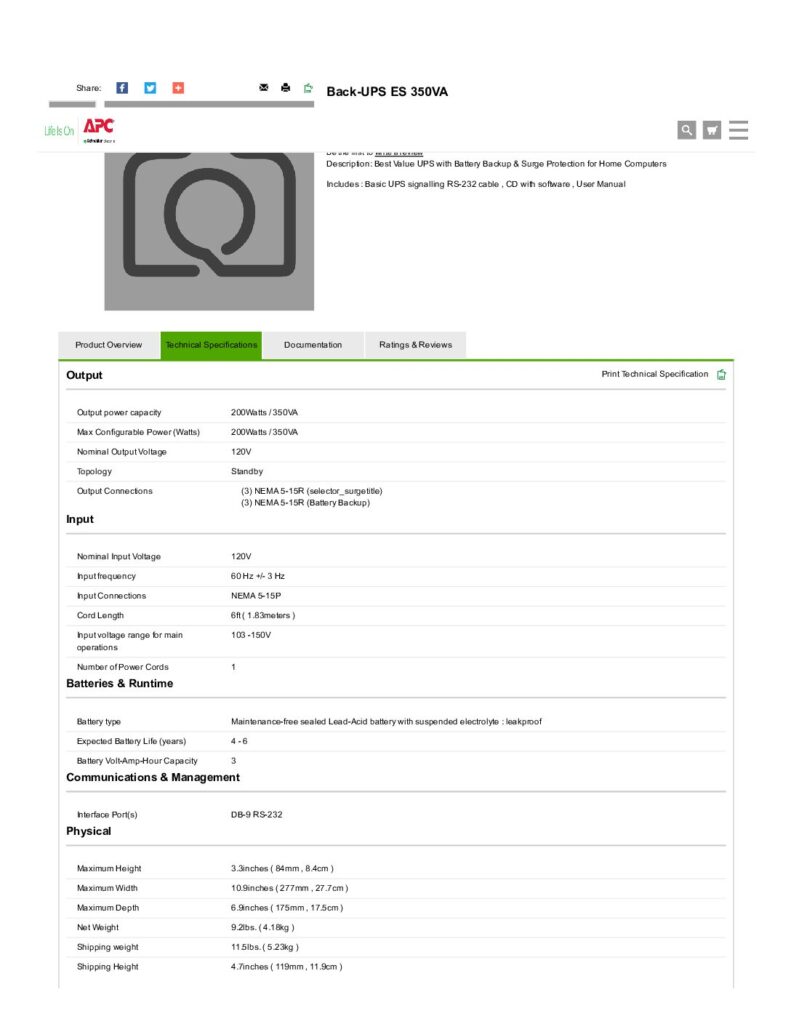Click the 10.9inches (277mm, 27.7cm) value

(x=289, y=888)
